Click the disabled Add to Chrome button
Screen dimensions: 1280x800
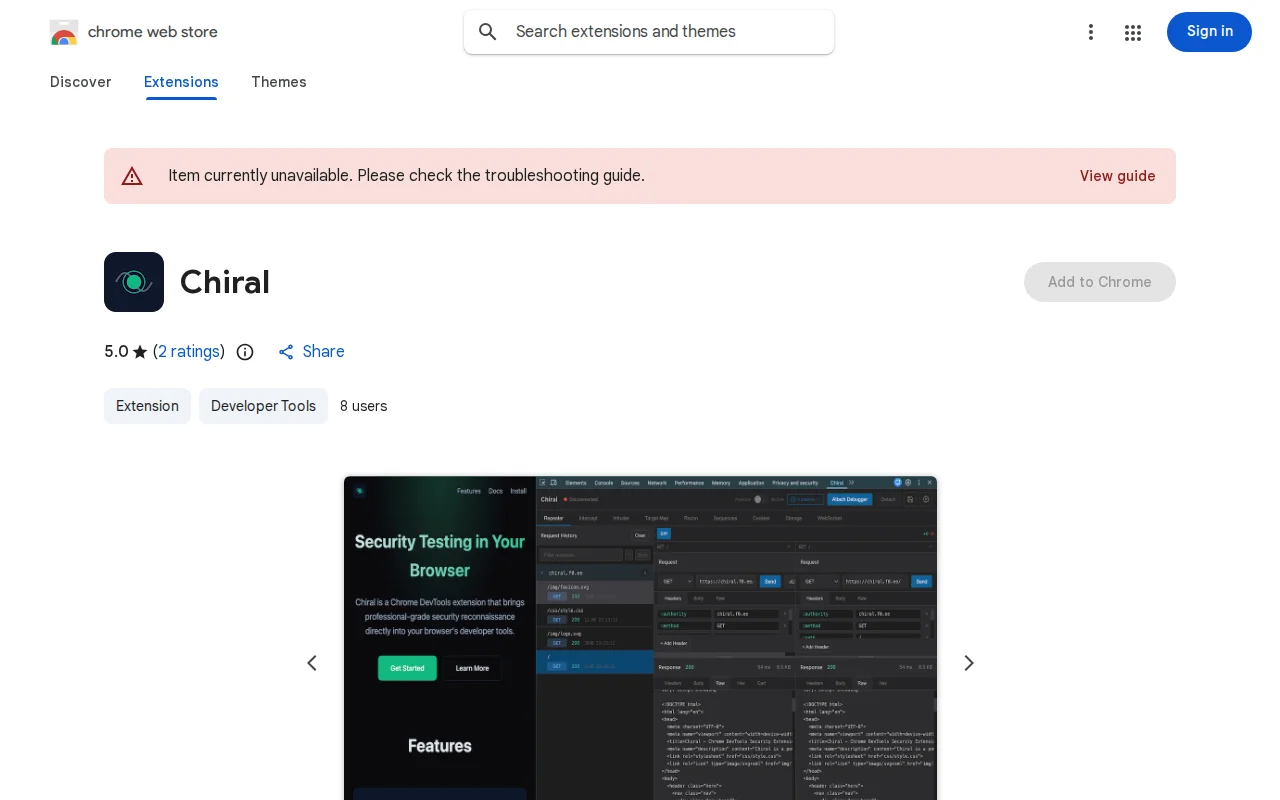tap(1100, 282)
